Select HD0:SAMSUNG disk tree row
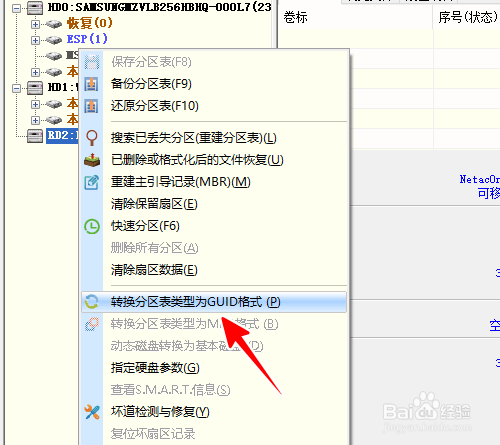Screen dimensions: 500x445 click(x=159, y=8)
